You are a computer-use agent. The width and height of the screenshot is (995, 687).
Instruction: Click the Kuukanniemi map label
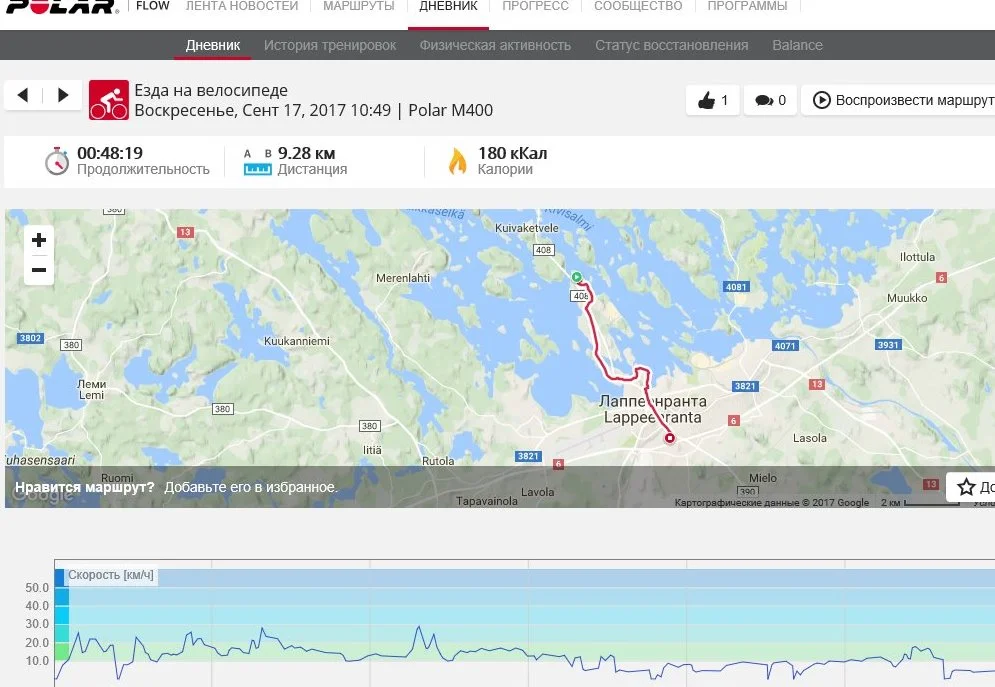296,341
